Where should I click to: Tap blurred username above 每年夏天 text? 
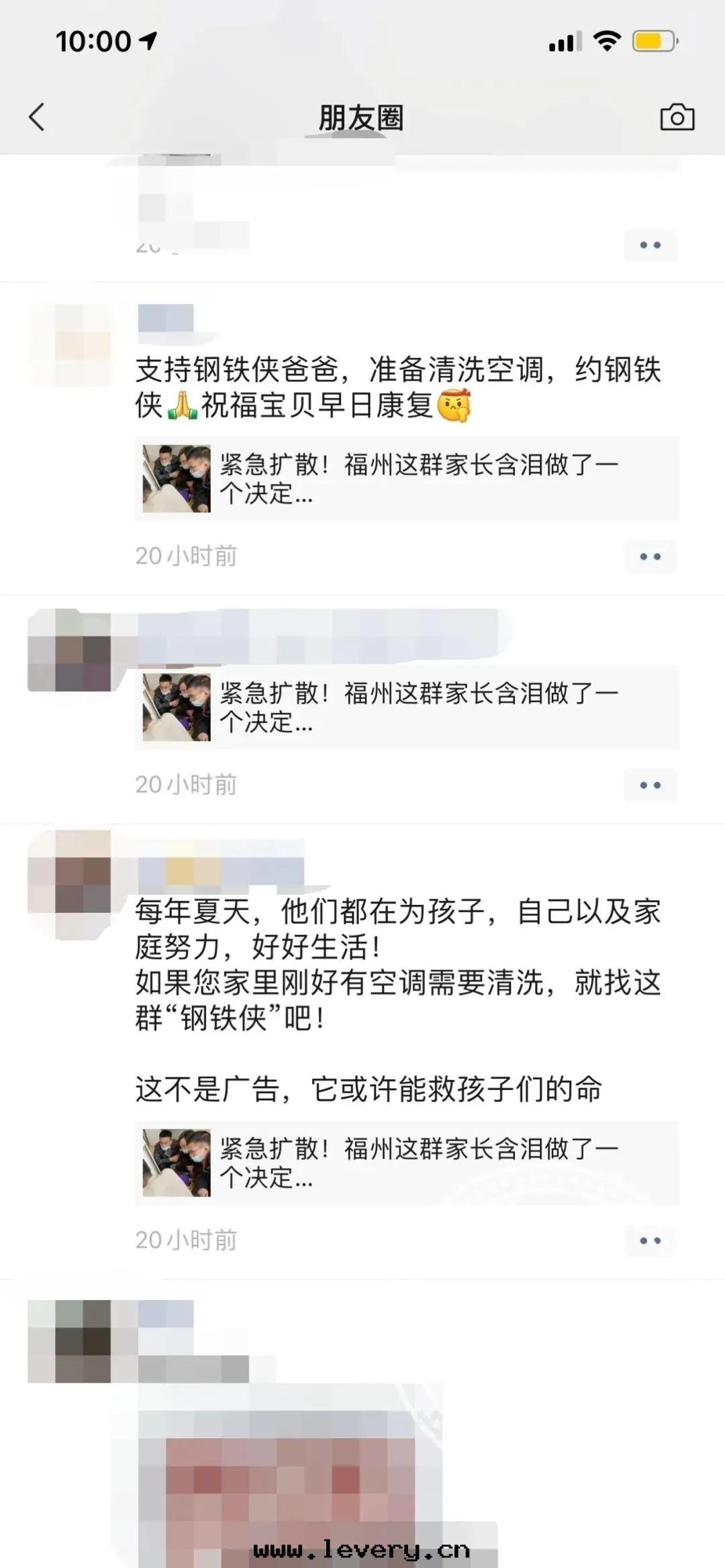[221, 872]
